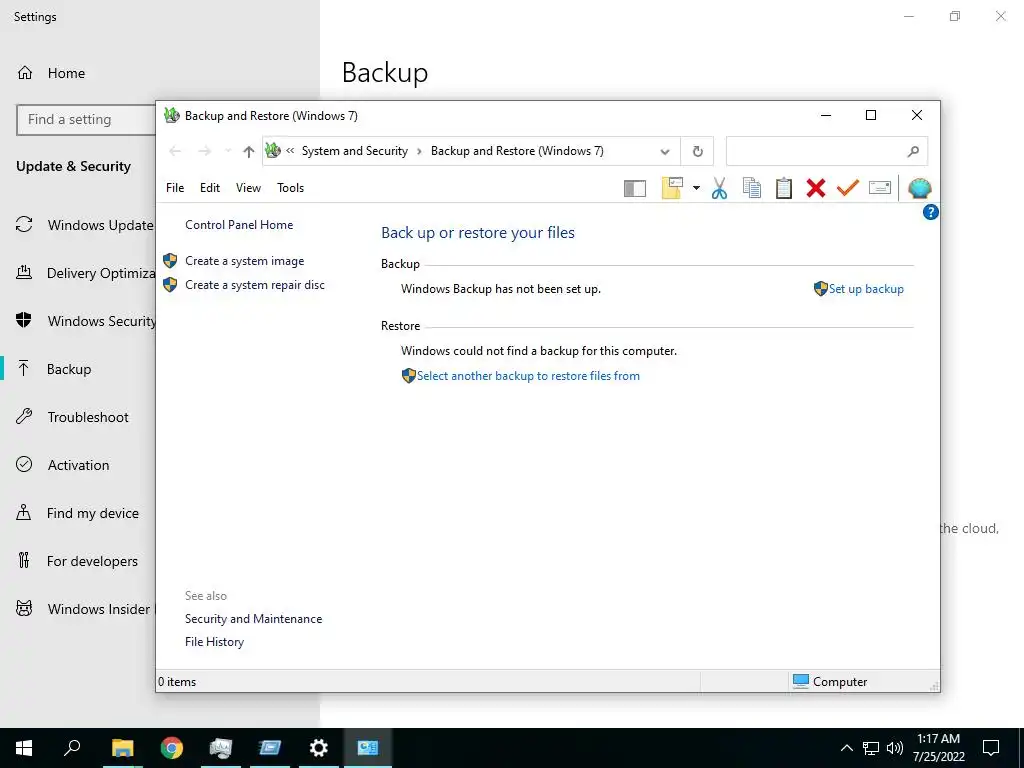Click the envelope-like rename icon in toolbar
The height and width of the screenshot is (768, 1024).
(x=880, y=188)
